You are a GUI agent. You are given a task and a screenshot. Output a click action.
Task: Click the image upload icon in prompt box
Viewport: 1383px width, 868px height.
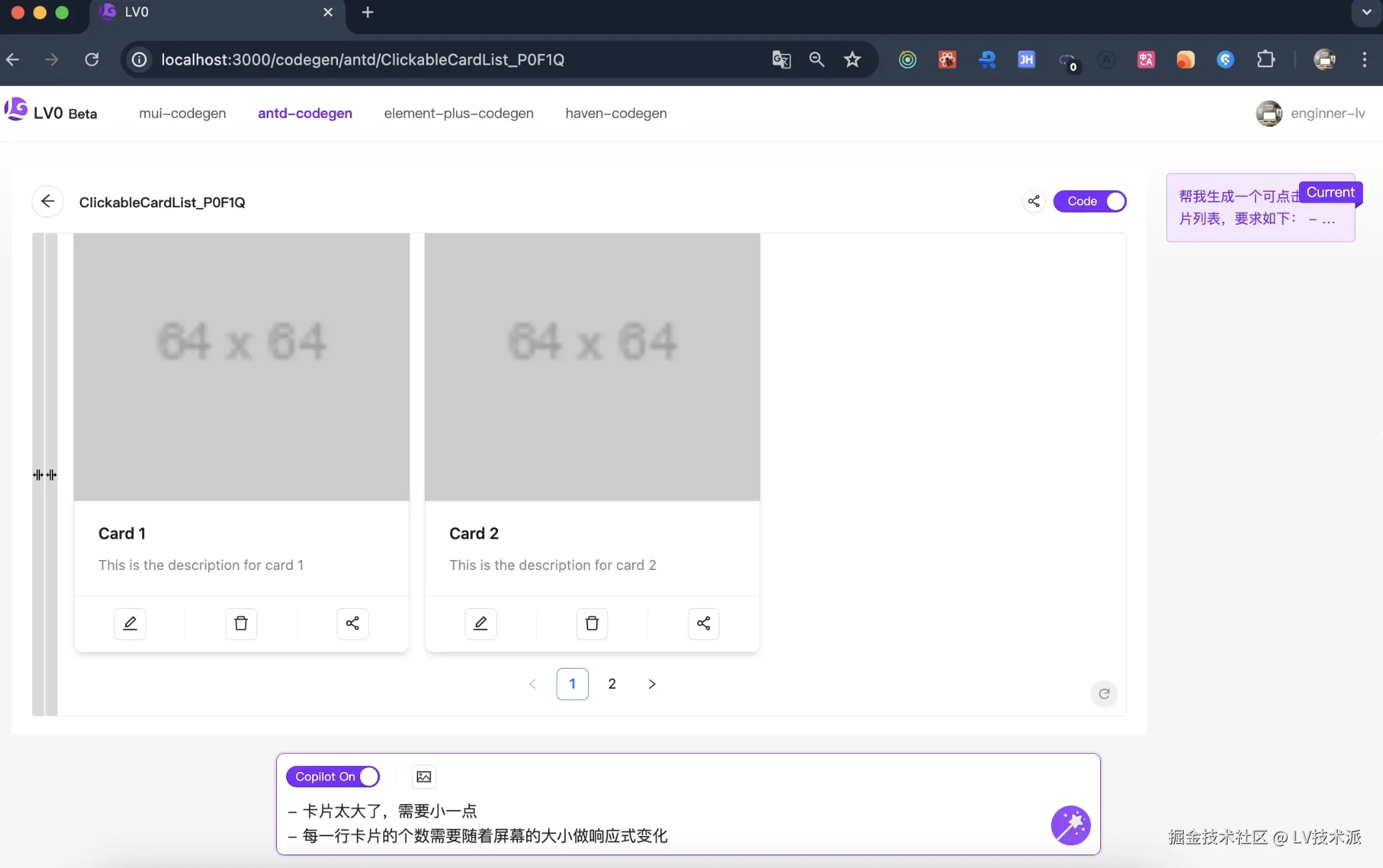423,777
